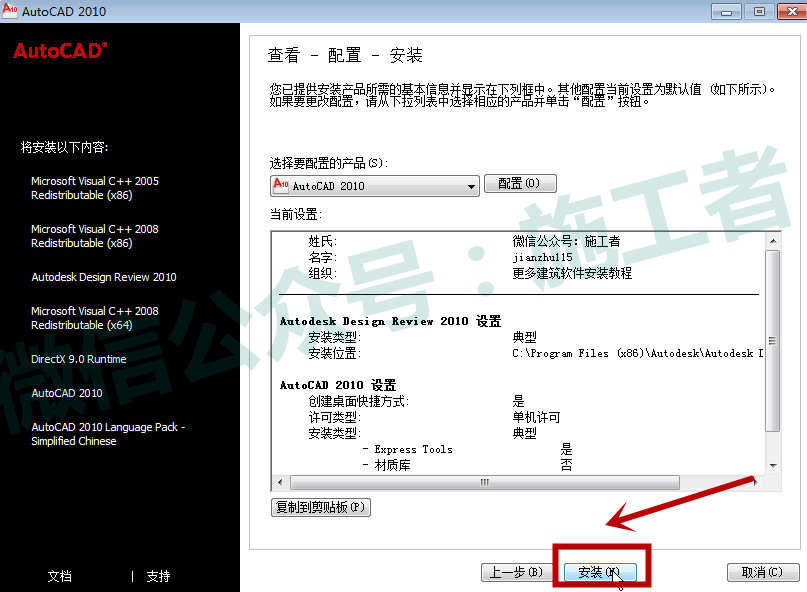Click the horizontal scrollbar left arrow

tap(280, 482)
